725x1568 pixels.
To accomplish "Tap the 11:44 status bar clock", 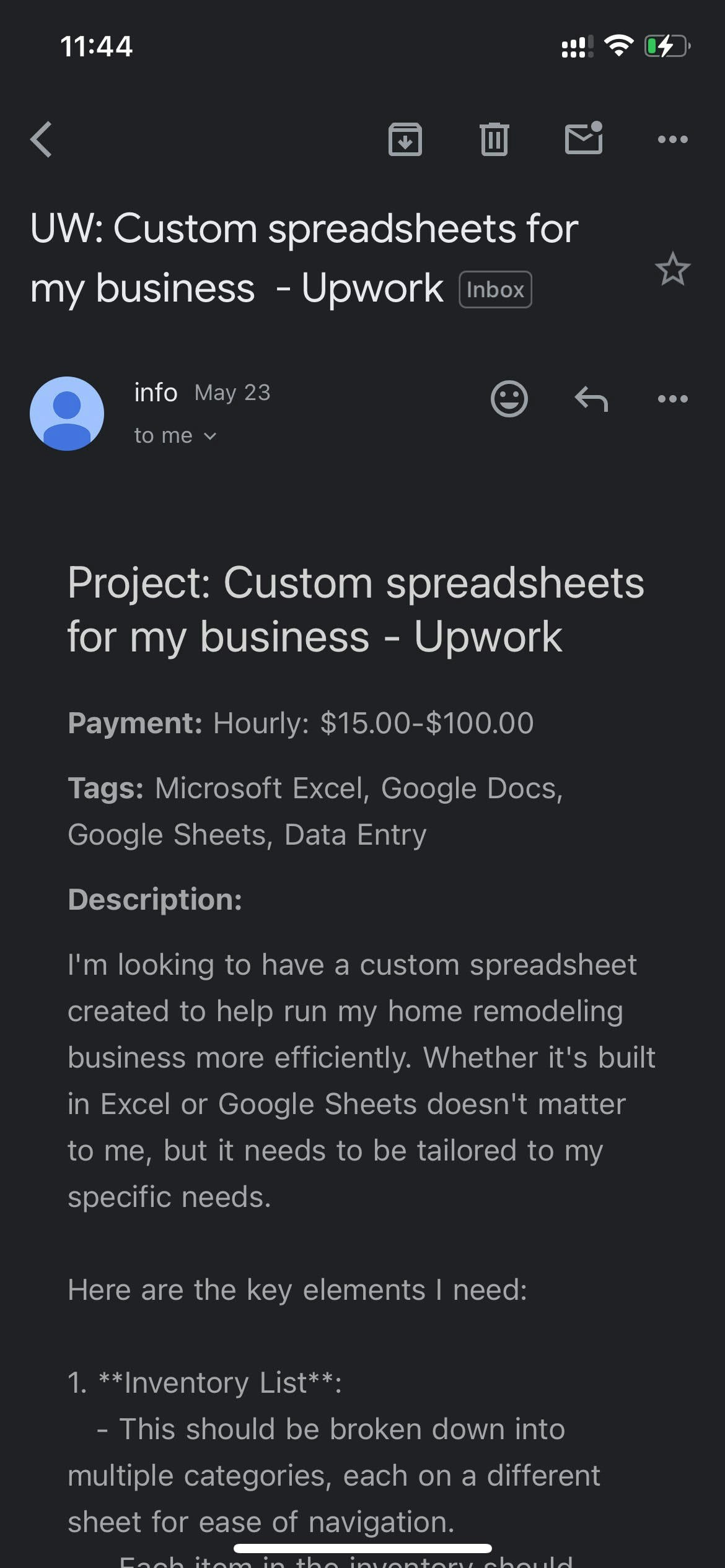I will click(96, 46).
